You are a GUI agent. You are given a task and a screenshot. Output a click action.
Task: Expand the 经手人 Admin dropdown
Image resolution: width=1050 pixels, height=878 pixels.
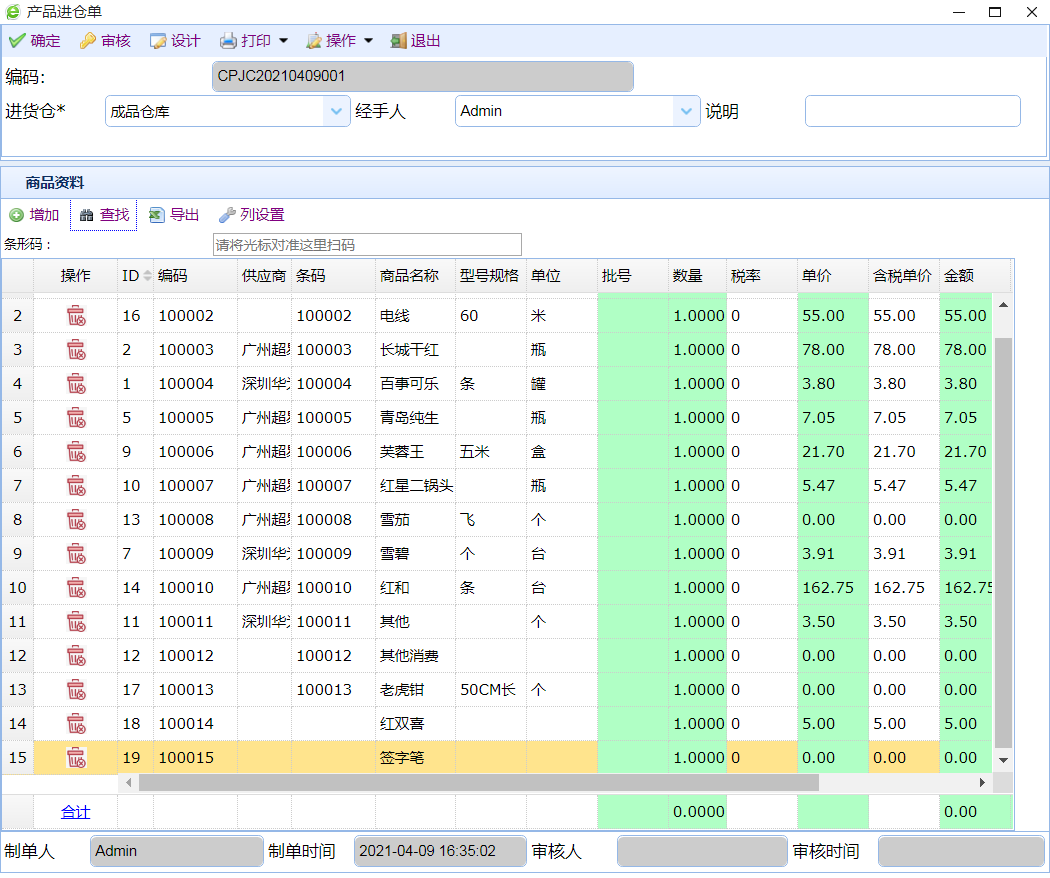click(x=687, y=112)
